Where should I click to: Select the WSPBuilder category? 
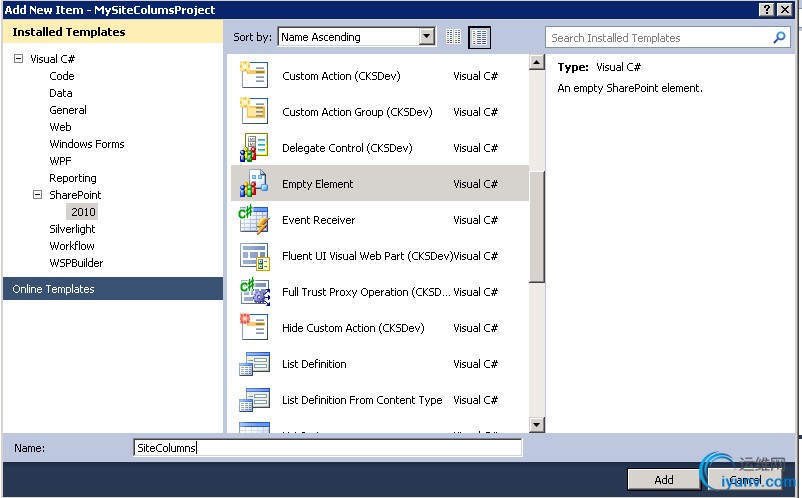tap(76, 263)
